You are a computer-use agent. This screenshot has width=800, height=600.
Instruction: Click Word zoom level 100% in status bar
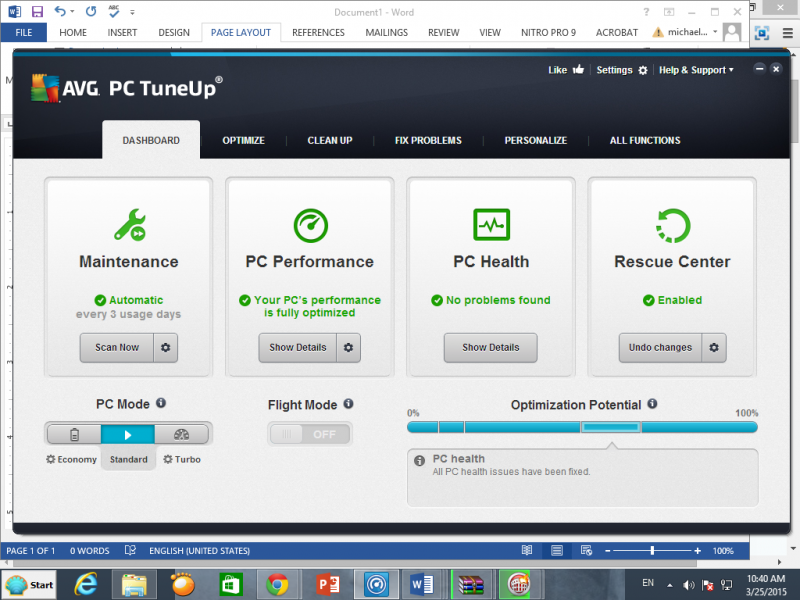[723, 551]
